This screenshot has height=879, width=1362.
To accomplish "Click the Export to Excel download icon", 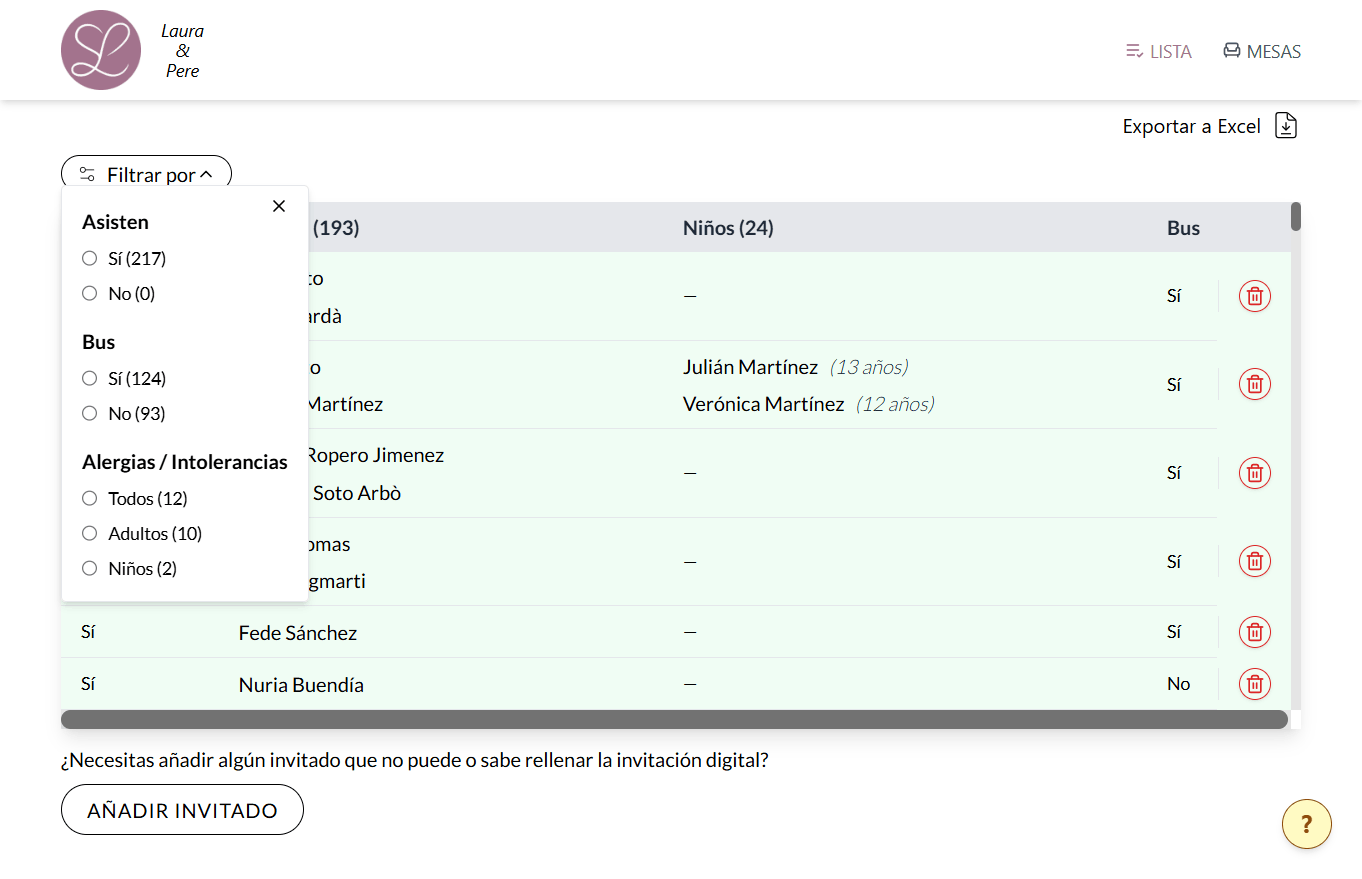I will coord(1286,126).
